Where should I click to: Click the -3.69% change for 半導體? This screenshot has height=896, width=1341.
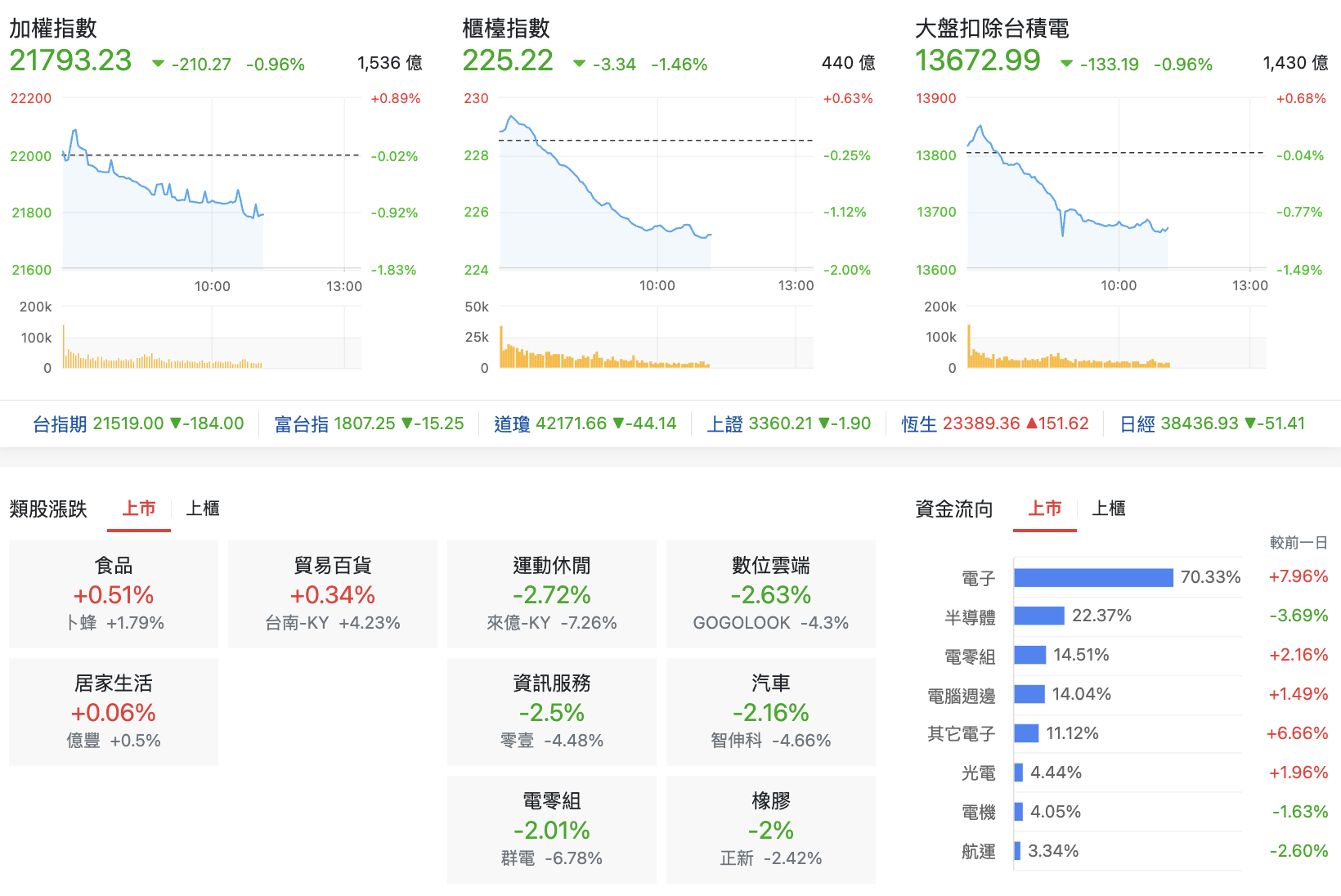(1298, 616)
